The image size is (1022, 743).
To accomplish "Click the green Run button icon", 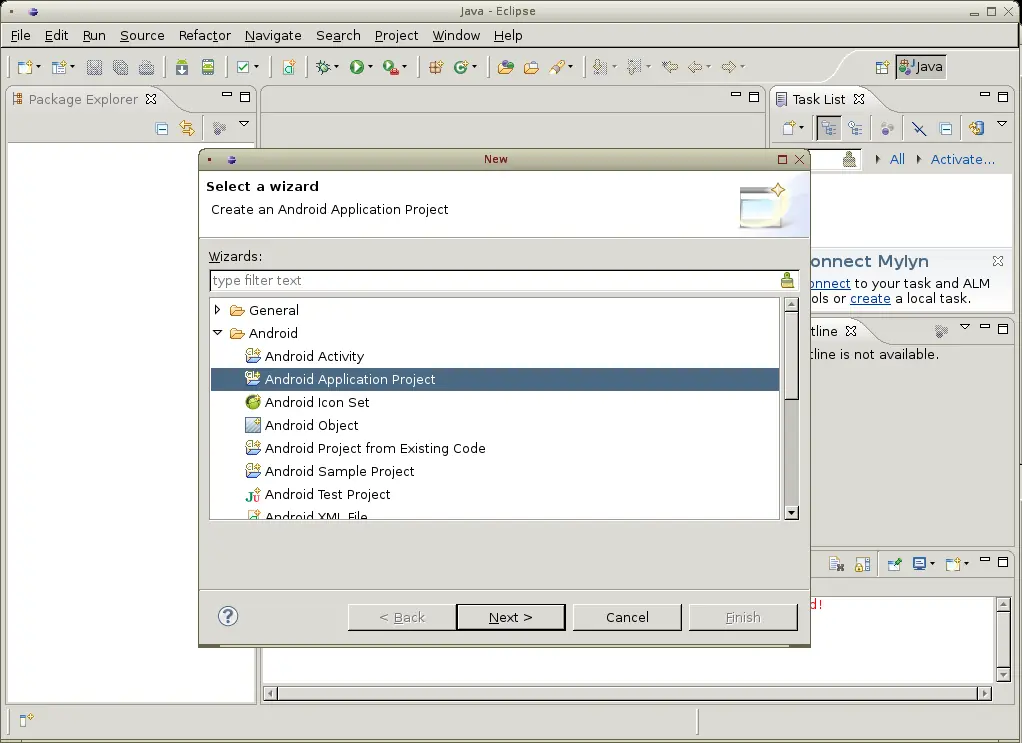I will pyautogui.click(x=357, y=67).
